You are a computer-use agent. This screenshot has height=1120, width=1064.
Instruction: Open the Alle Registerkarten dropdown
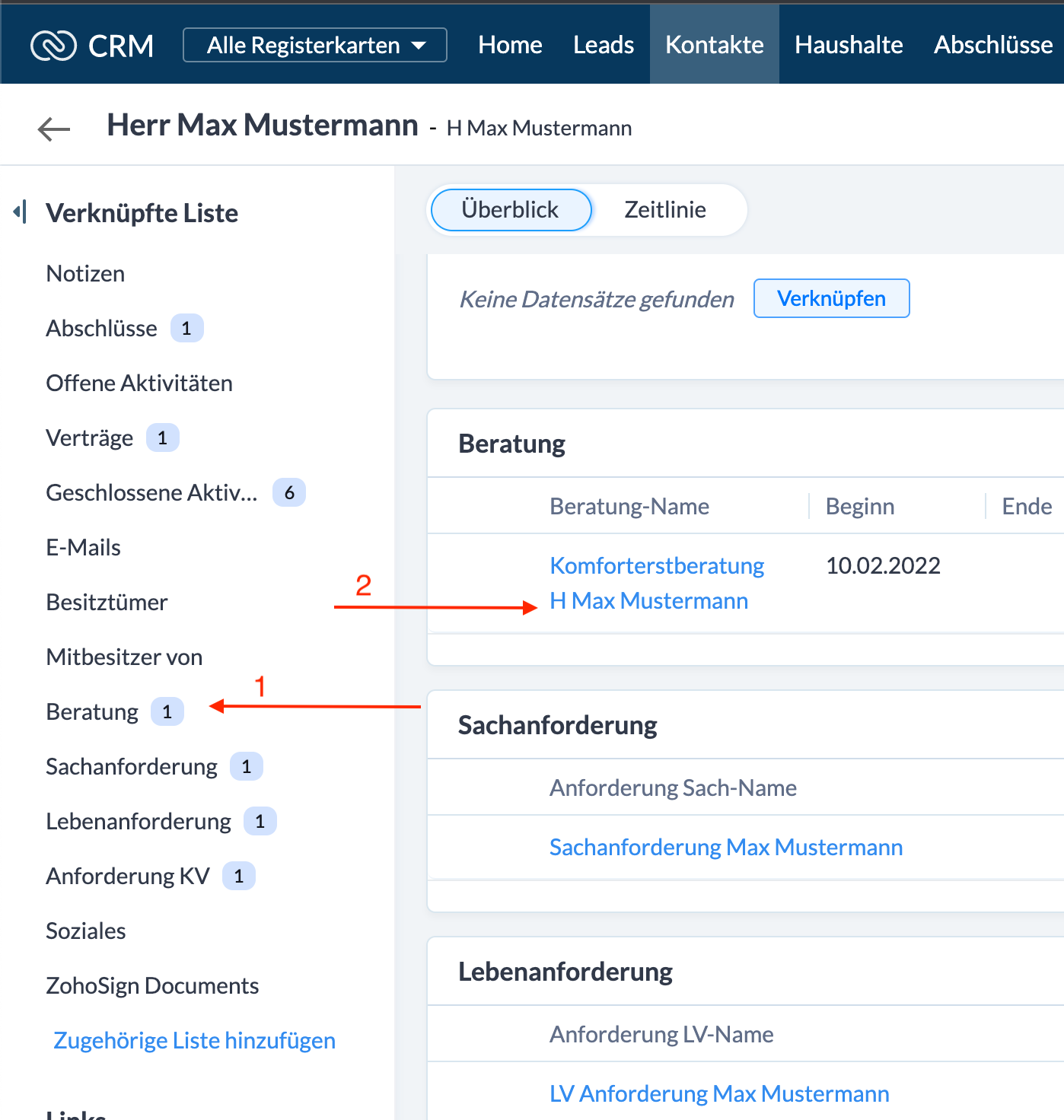click(315, 46)
